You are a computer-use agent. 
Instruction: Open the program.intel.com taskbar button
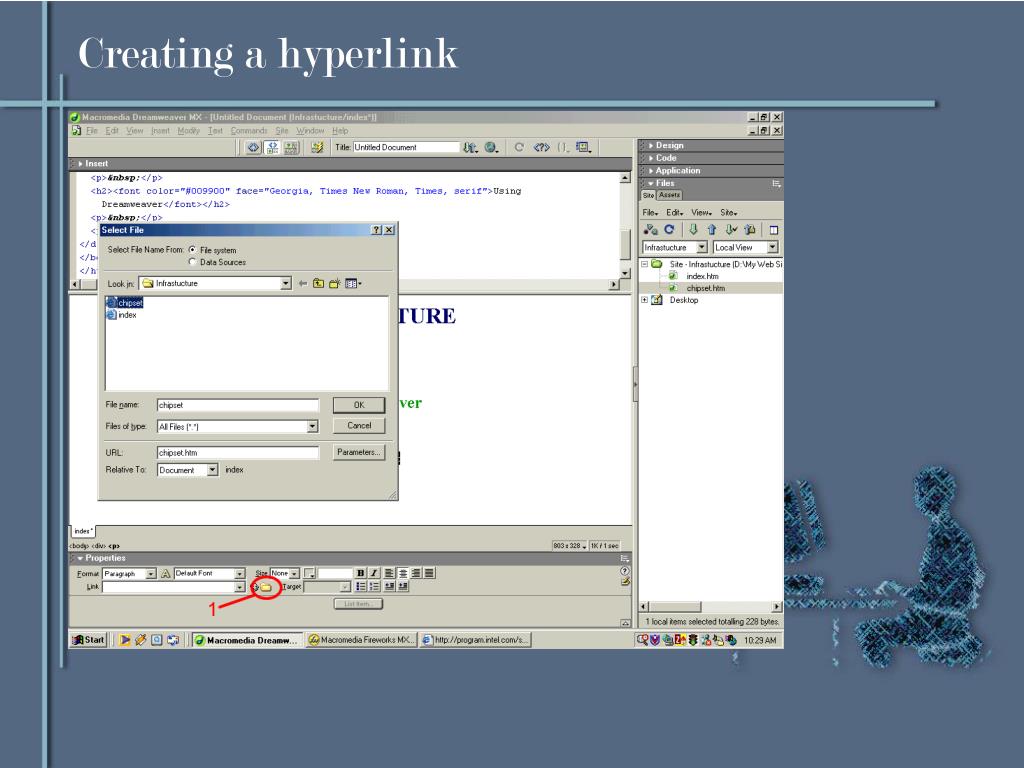coord(475,640)
